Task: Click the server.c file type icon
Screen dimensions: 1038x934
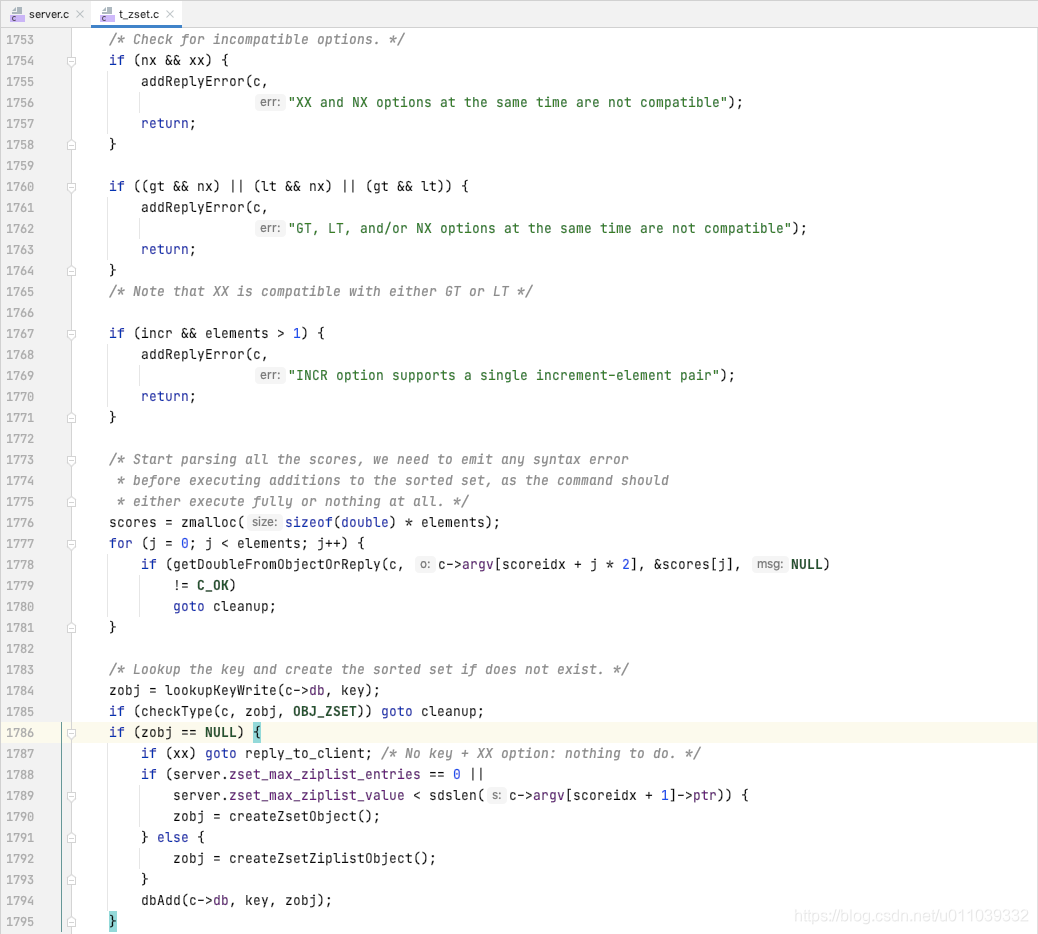Action: tap(17, 14)
